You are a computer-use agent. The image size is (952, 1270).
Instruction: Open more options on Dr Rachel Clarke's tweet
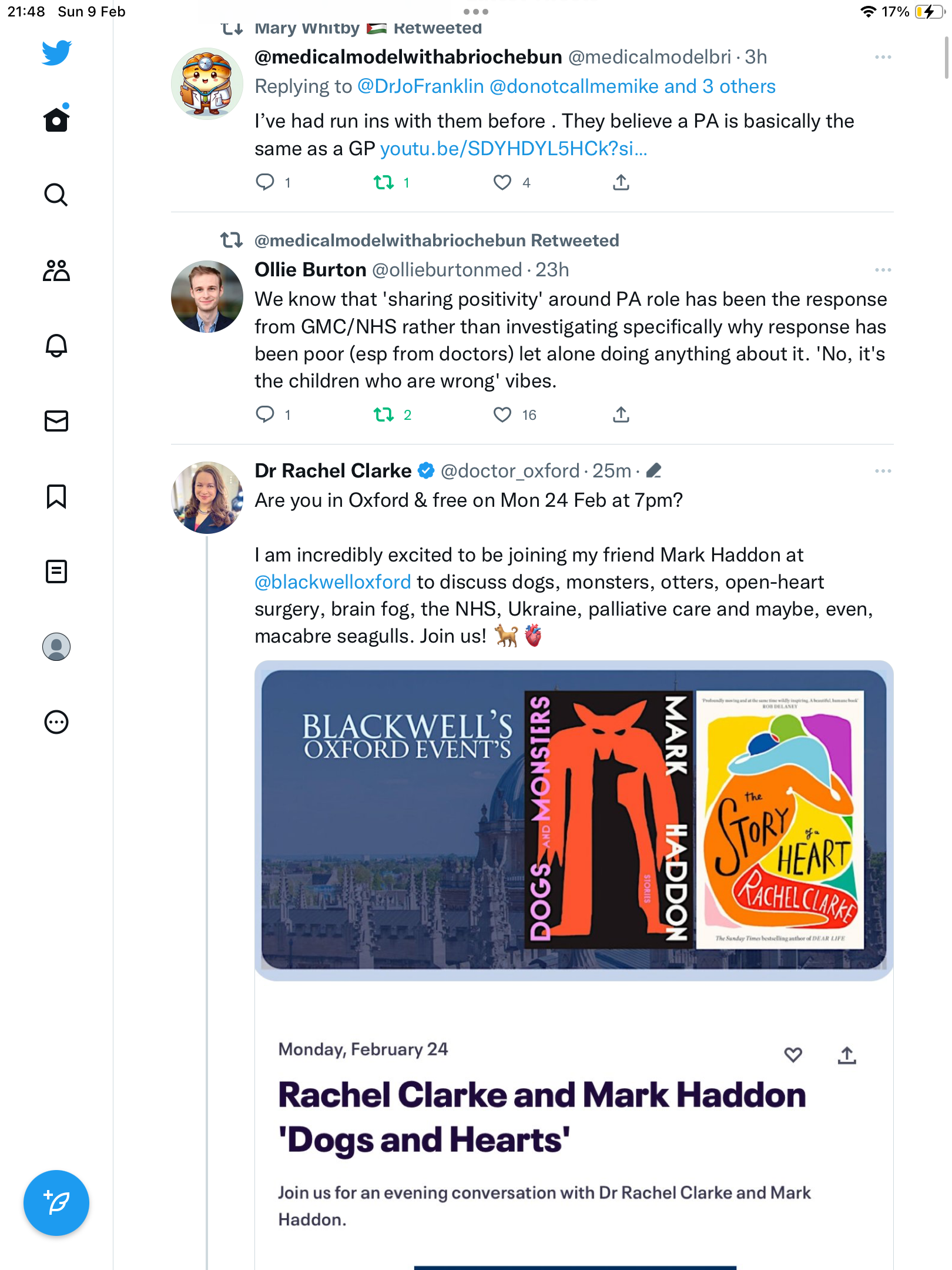click(x=883, y=471)
